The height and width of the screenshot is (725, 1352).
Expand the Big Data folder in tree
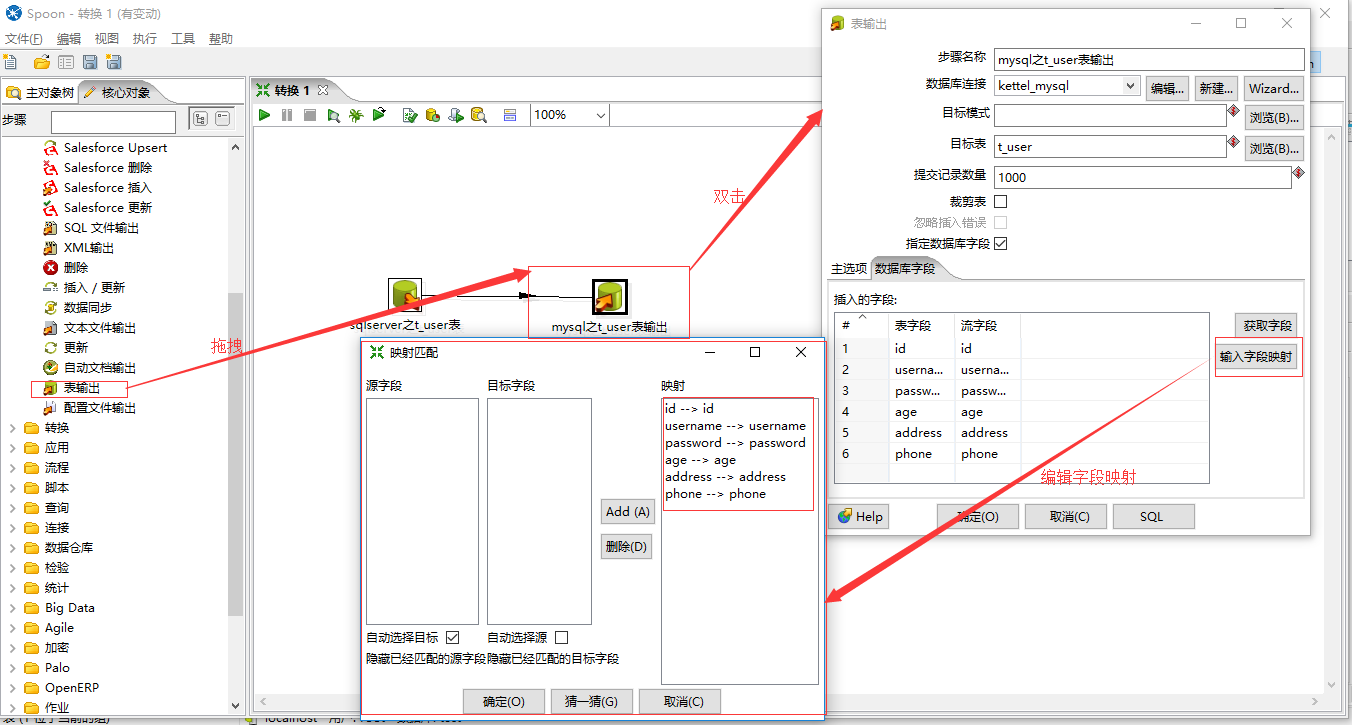13,608
